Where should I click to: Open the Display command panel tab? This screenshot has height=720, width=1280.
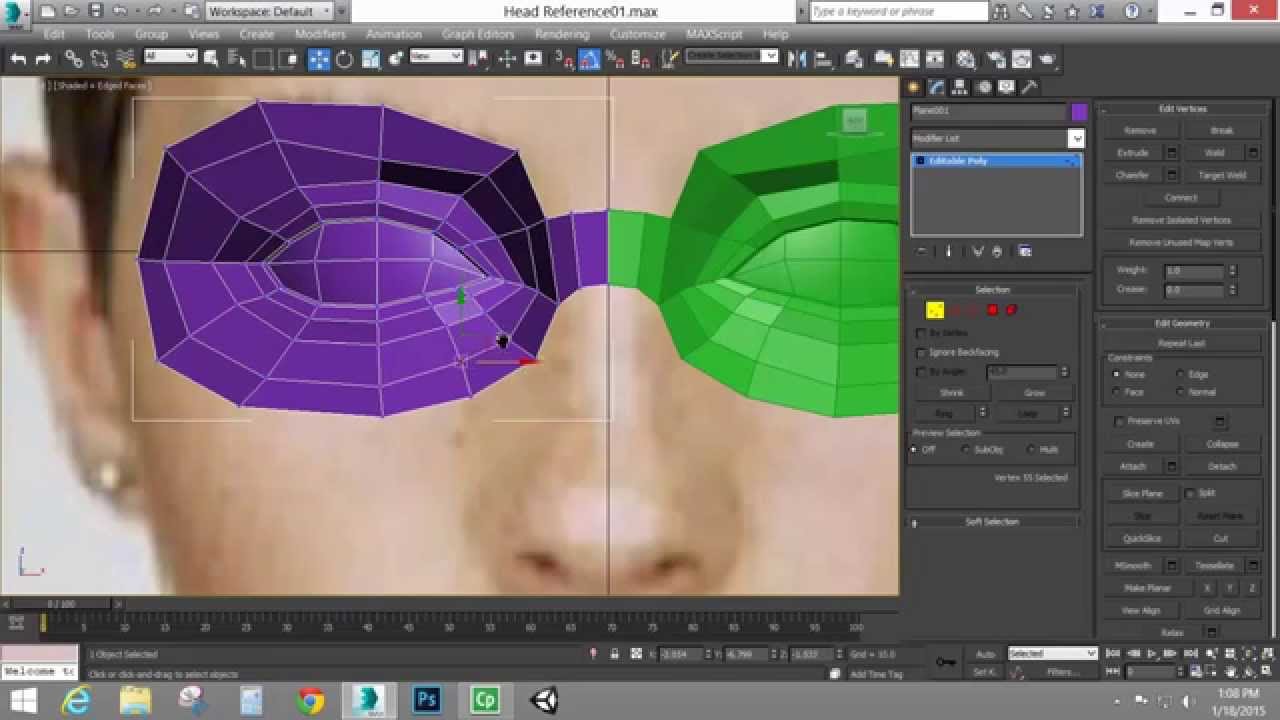[x=1006, y=87]
